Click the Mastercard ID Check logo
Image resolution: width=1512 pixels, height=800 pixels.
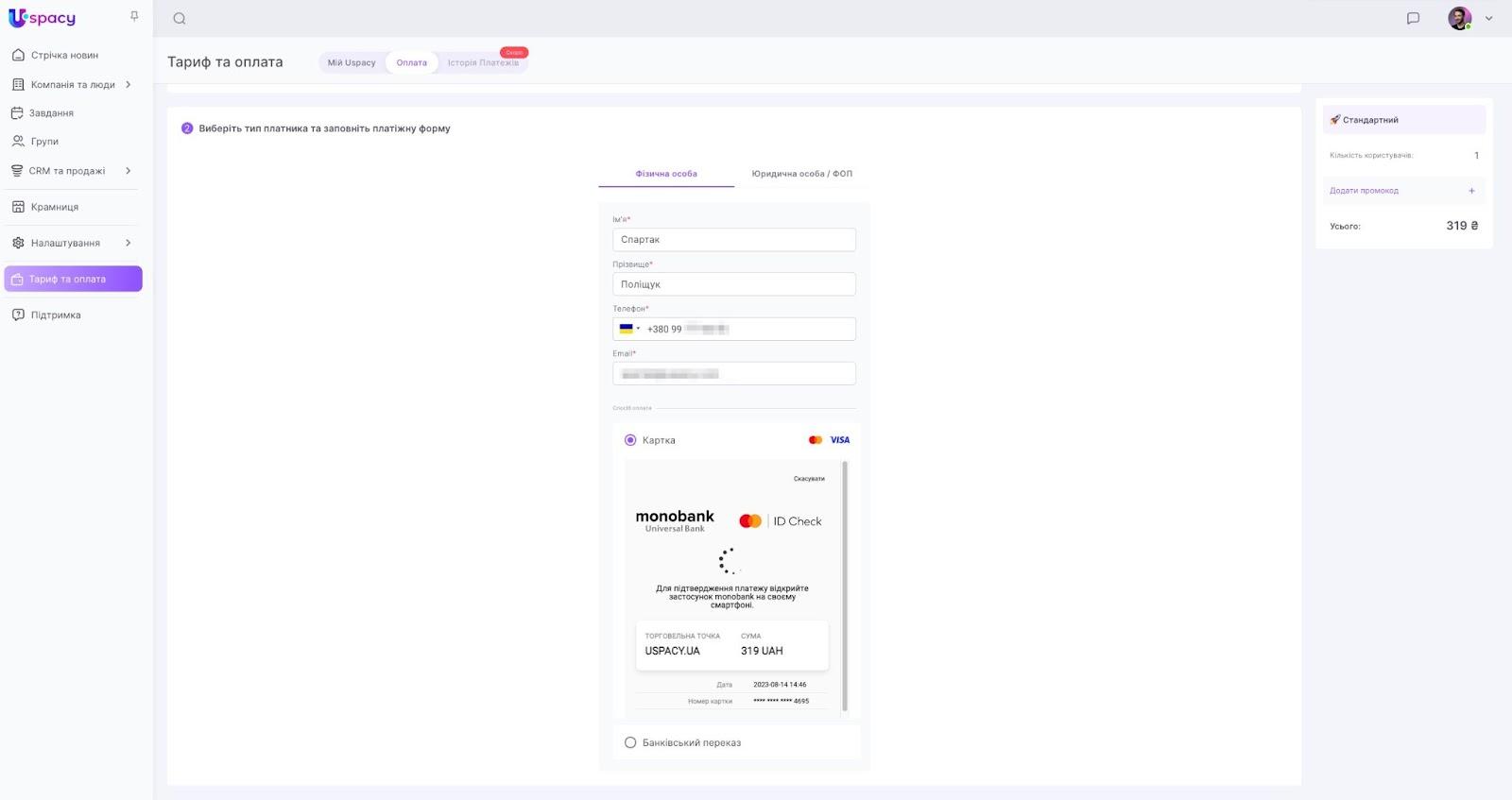(781, 521)
